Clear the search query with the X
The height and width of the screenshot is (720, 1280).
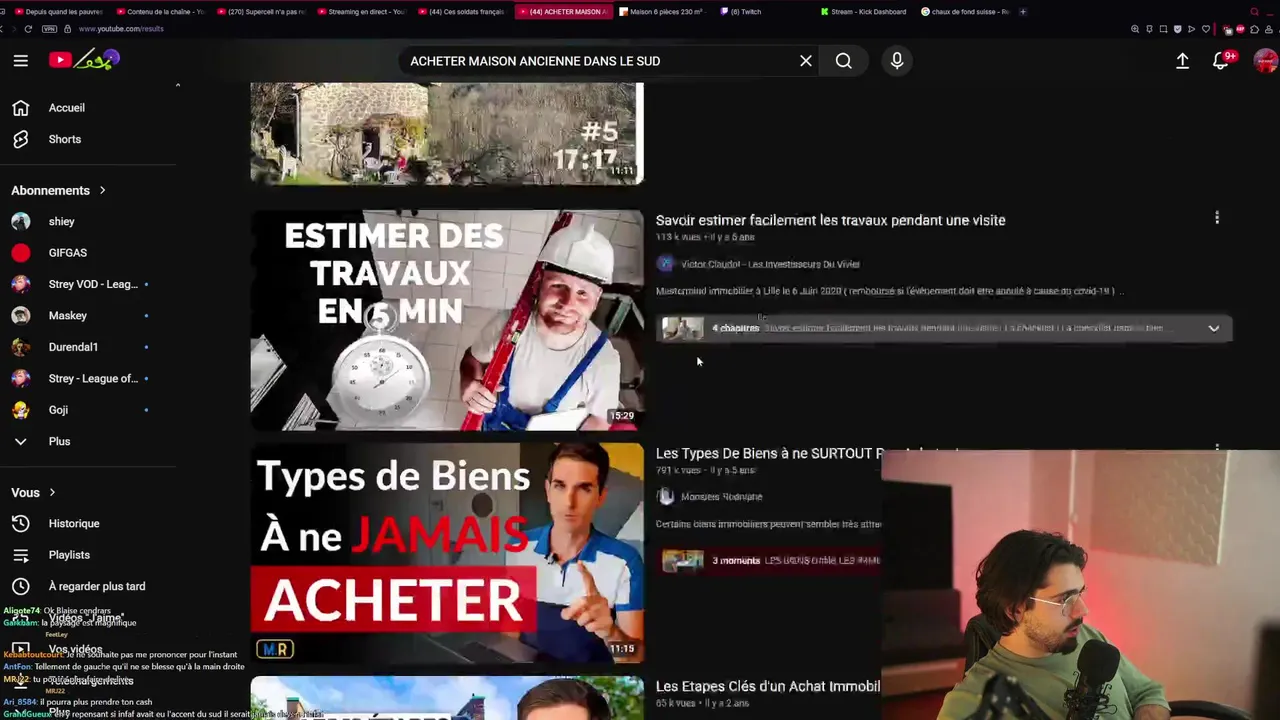806,61
